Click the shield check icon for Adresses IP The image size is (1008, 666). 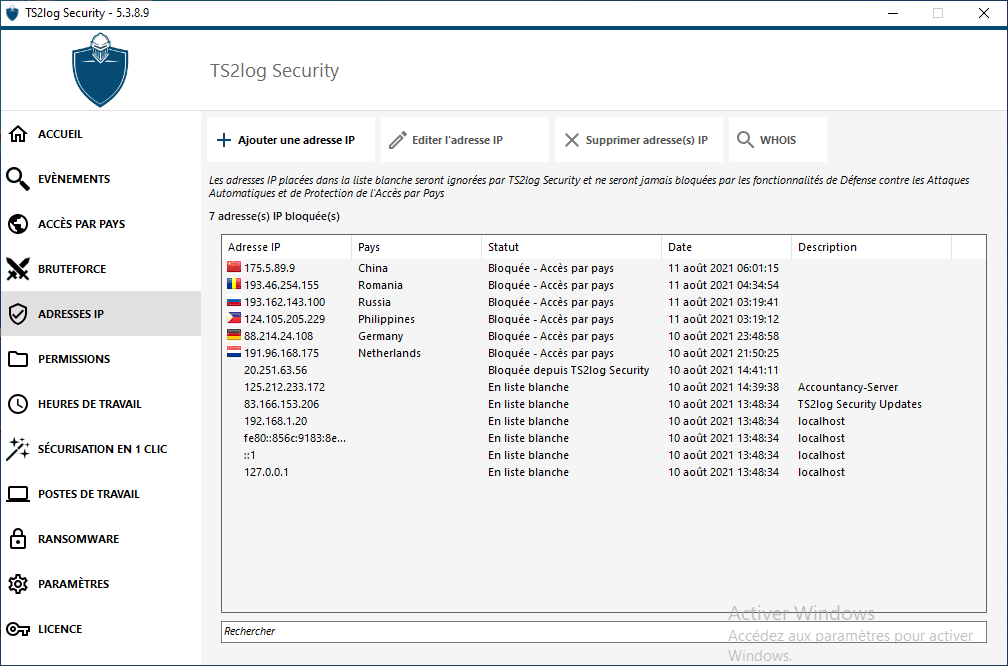18,314
